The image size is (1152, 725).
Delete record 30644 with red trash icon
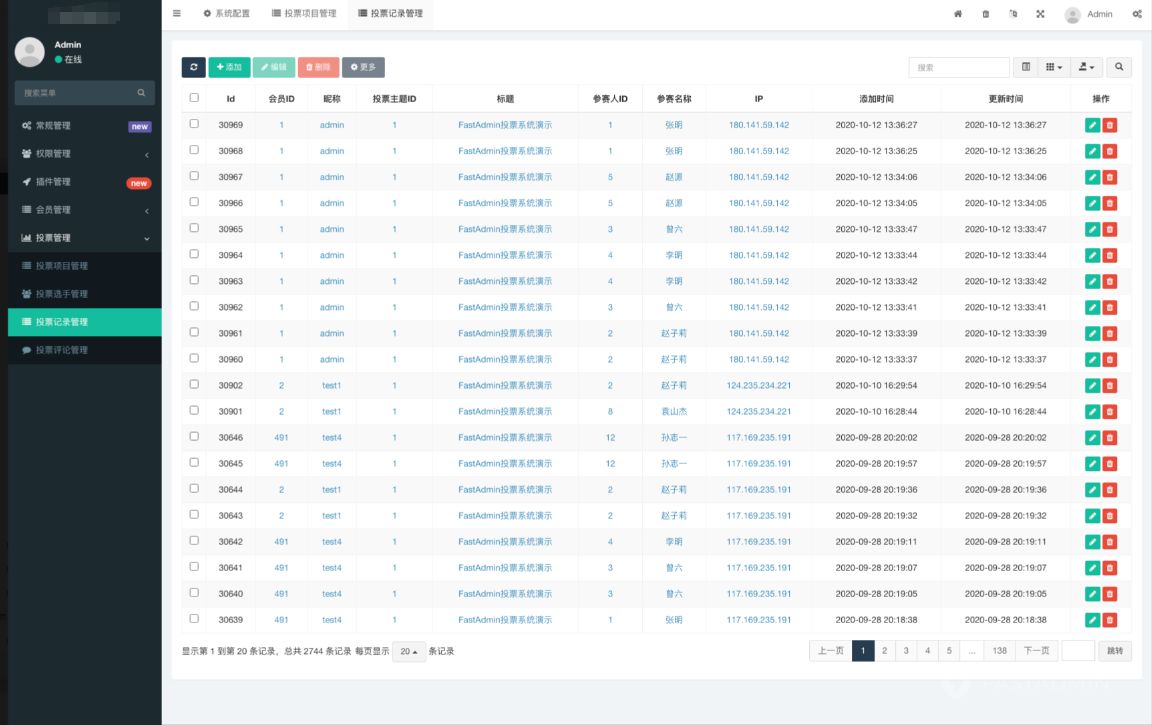point(1109,490)
